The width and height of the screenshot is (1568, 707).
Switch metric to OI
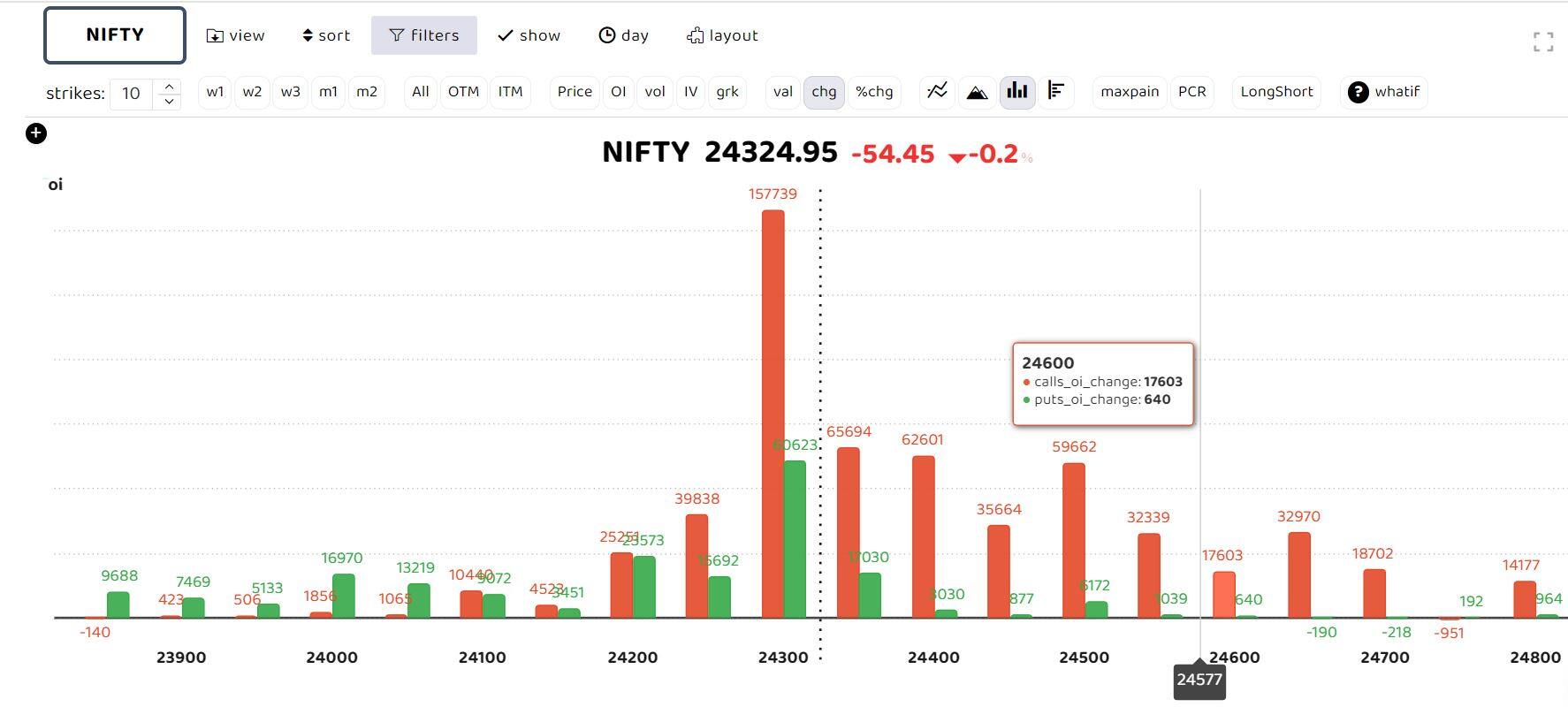619,92
